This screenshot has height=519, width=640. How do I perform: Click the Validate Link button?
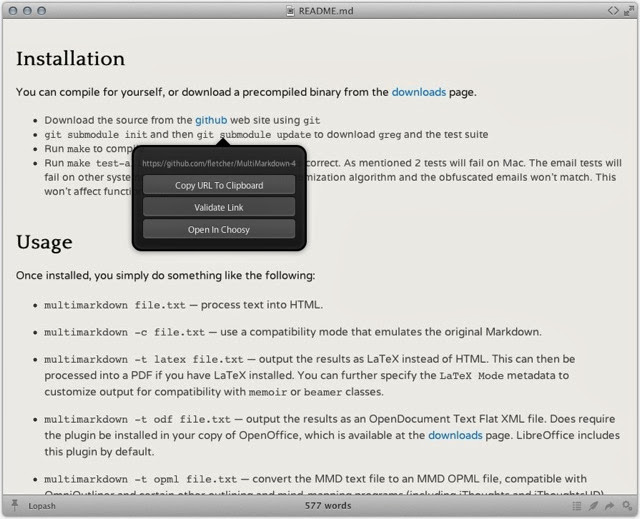(219, 207)
